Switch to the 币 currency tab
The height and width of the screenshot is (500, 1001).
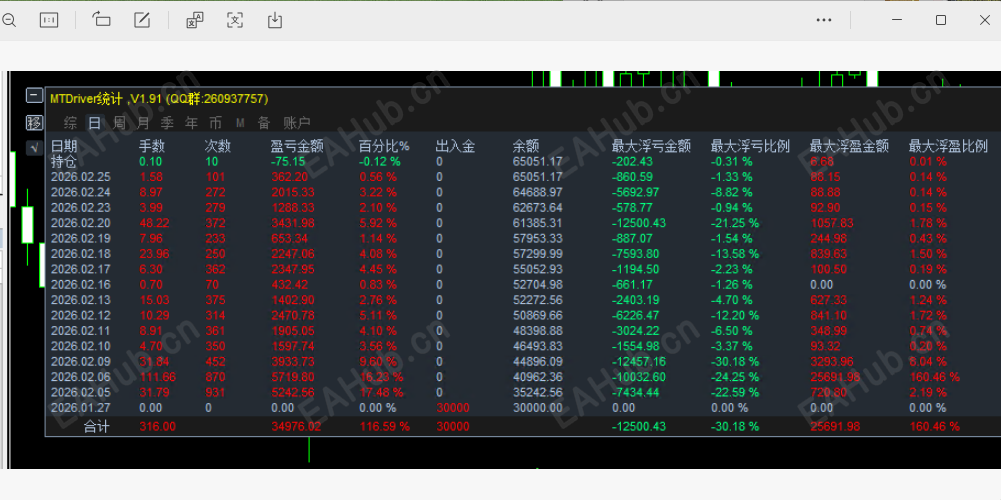(x=216, y=123)
